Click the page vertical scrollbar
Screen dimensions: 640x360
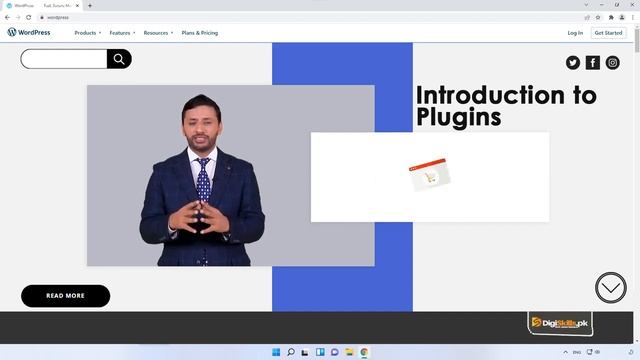637,184
